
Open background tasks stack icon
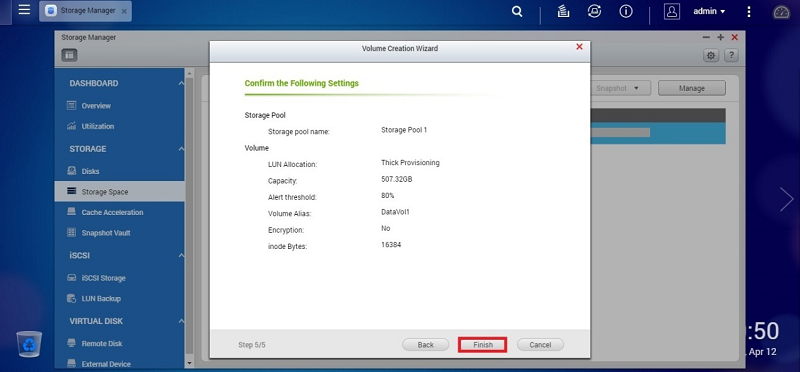click(563, 11)
